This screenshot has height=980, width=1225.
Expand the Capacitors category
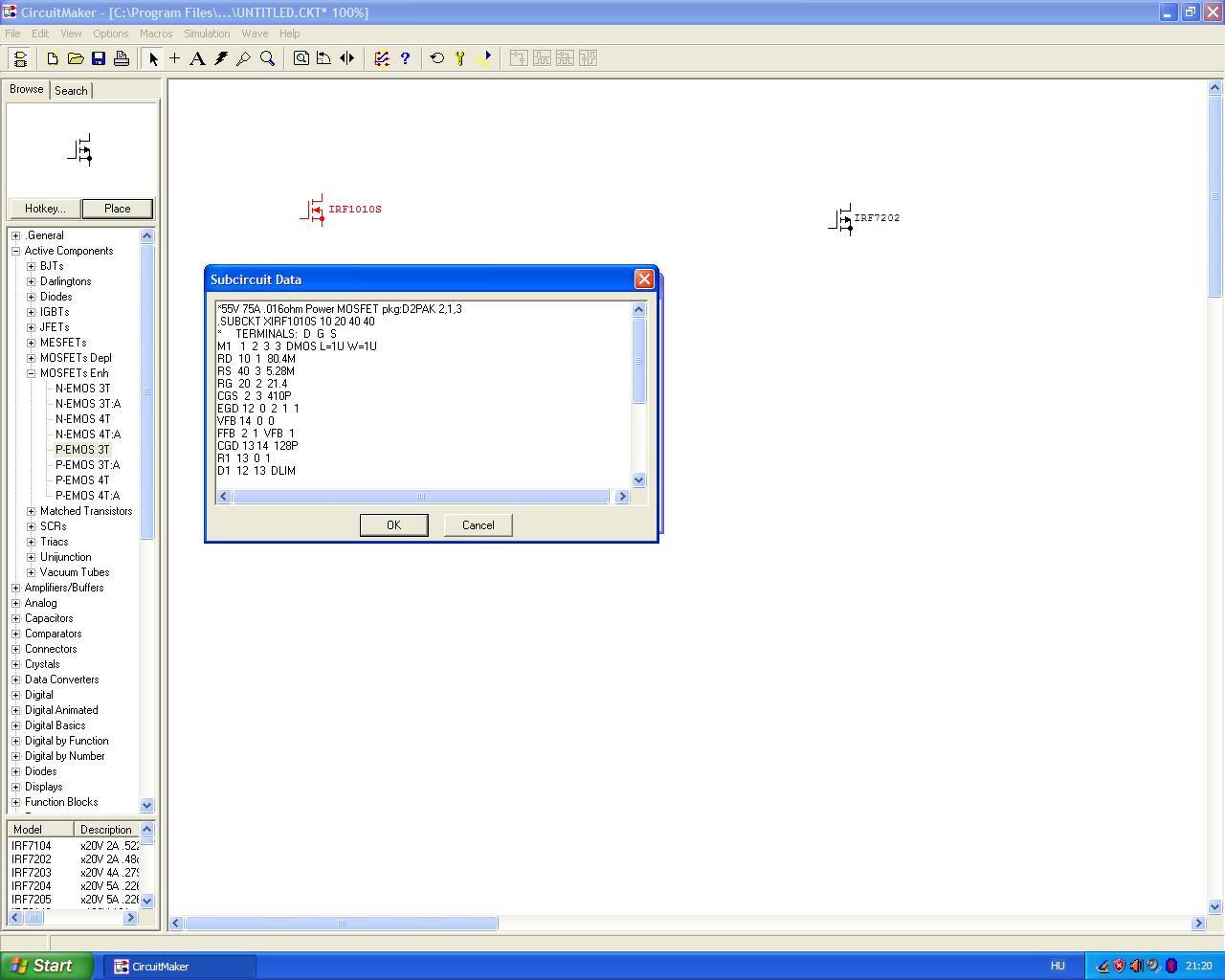click(x=16, y=618)
